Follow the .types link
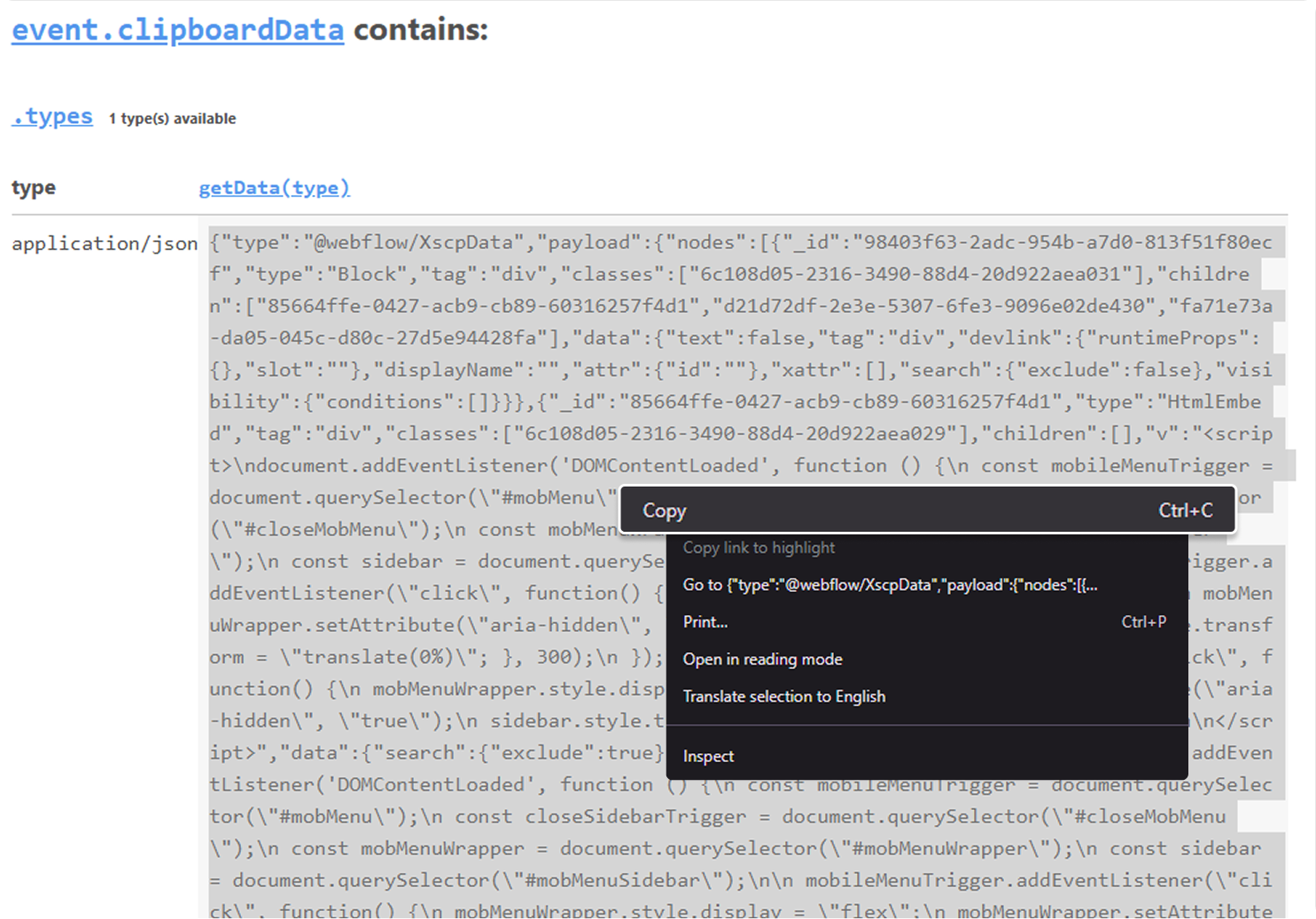The image size is (1316, 919). 52,116
